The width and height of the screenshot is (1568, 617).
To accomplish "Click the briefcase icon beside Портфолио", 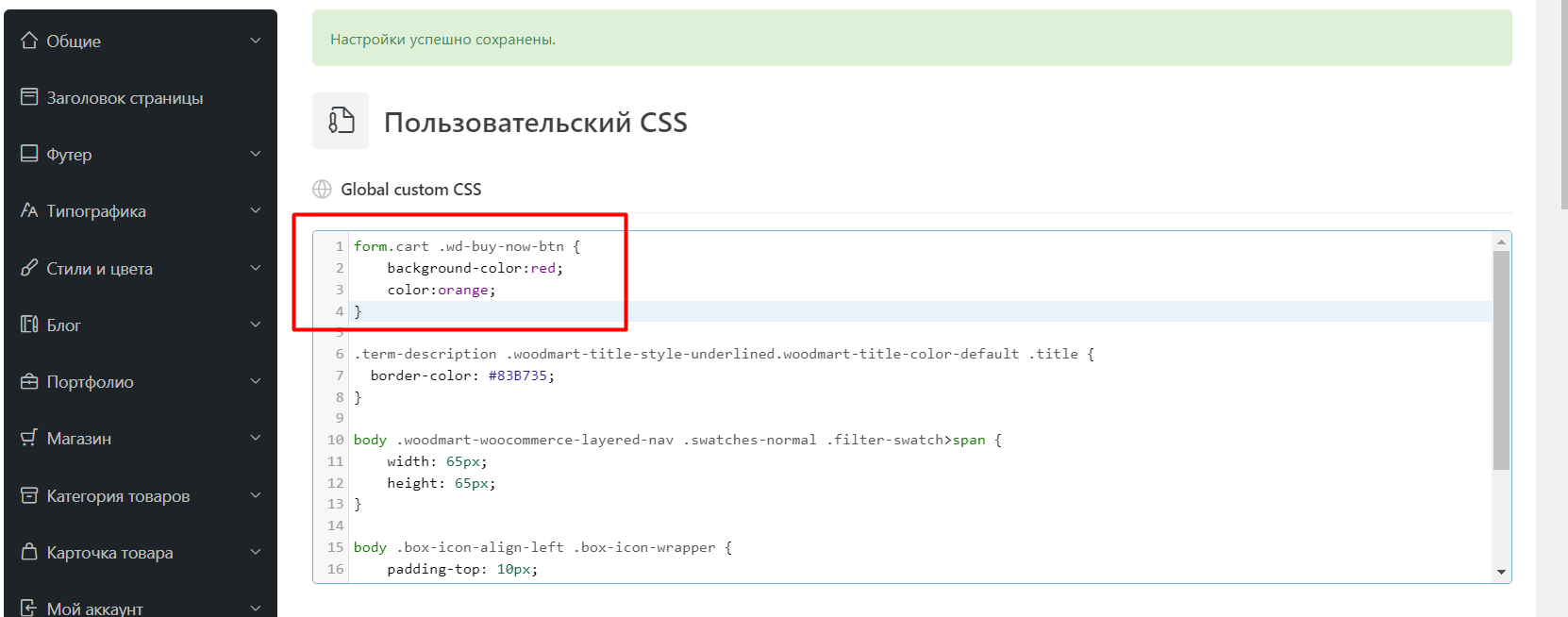I will tap(29, 381).
